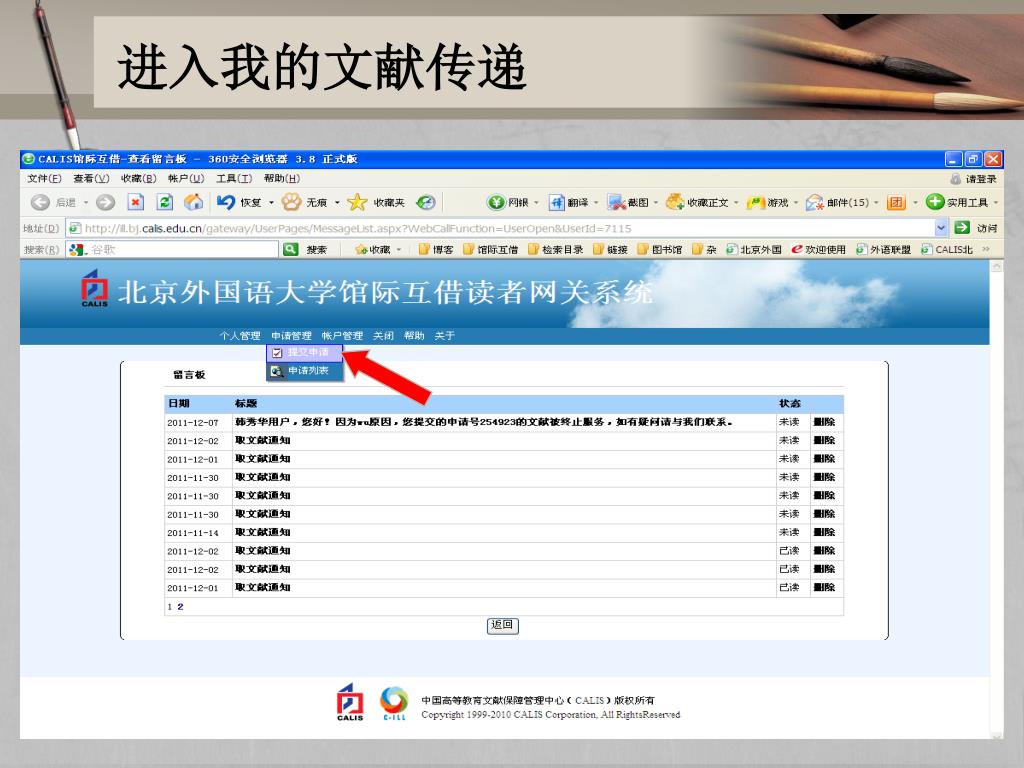Expand the 网银 dropdown arrow

536,202
